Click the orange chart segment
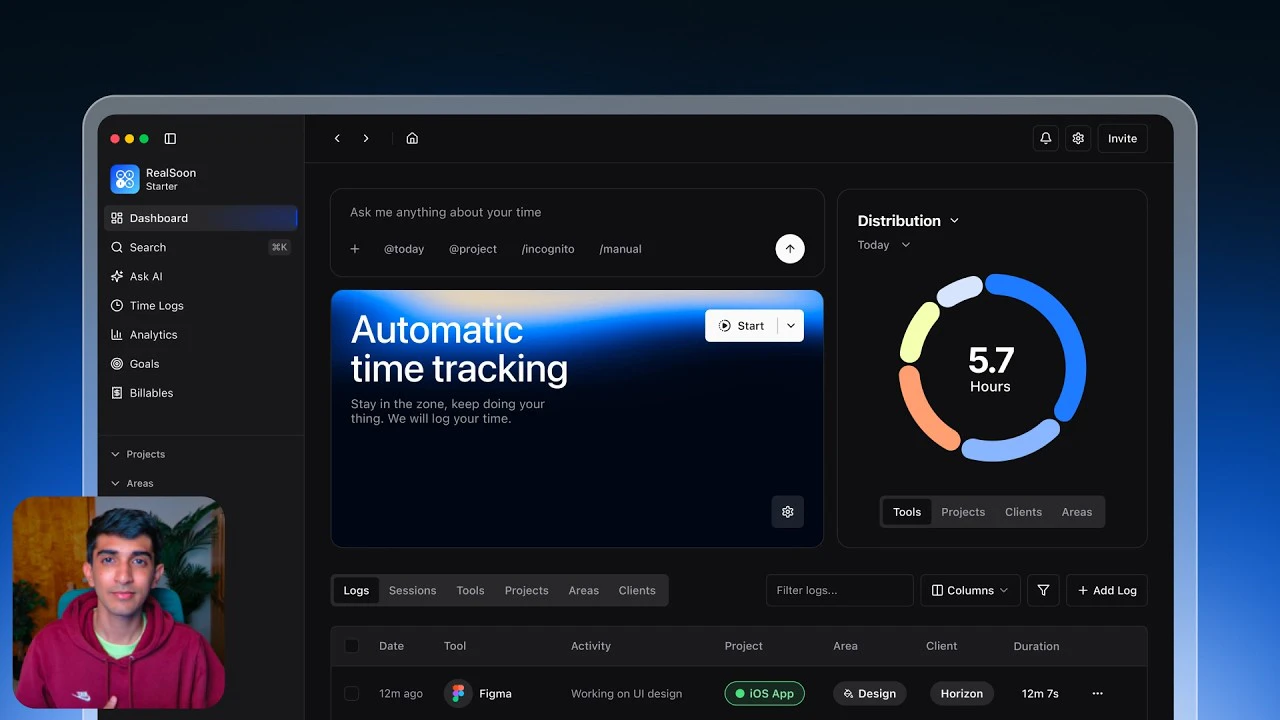Screen dimensions: 1280x720 tap(917, 411)
